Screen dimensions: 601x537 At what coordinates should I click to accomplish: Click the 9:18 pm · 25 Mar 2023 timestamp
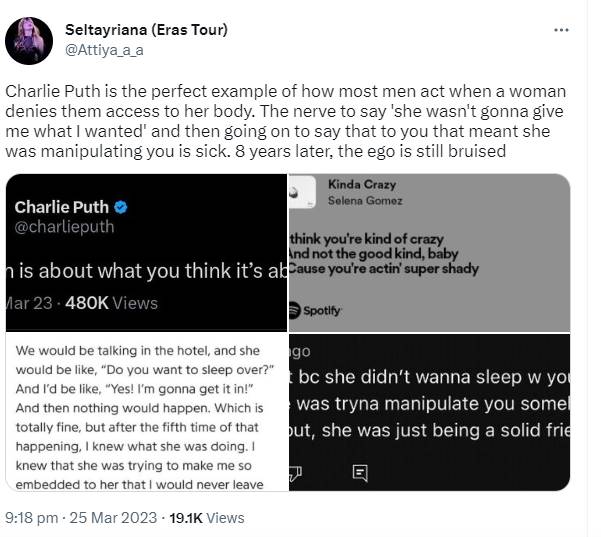coord(78,518)
